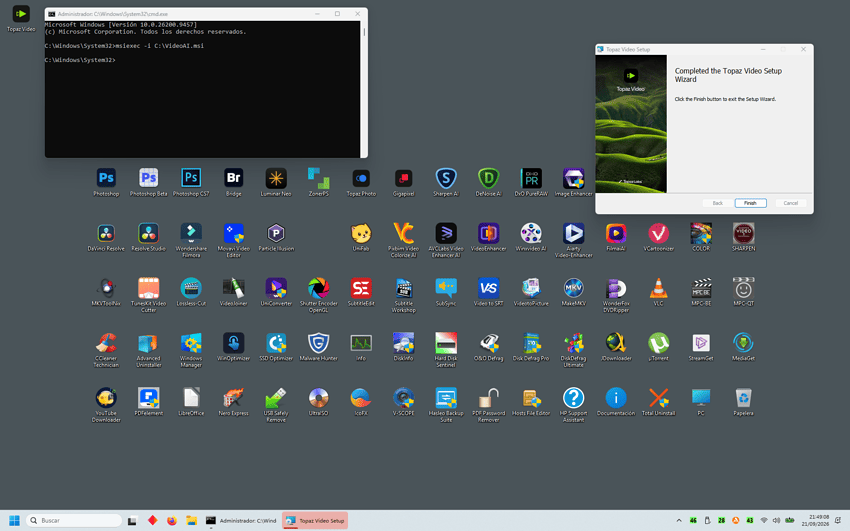Open the FilmaiAI desktop icon
Screen dimensions: 850x531
(616, 237)
